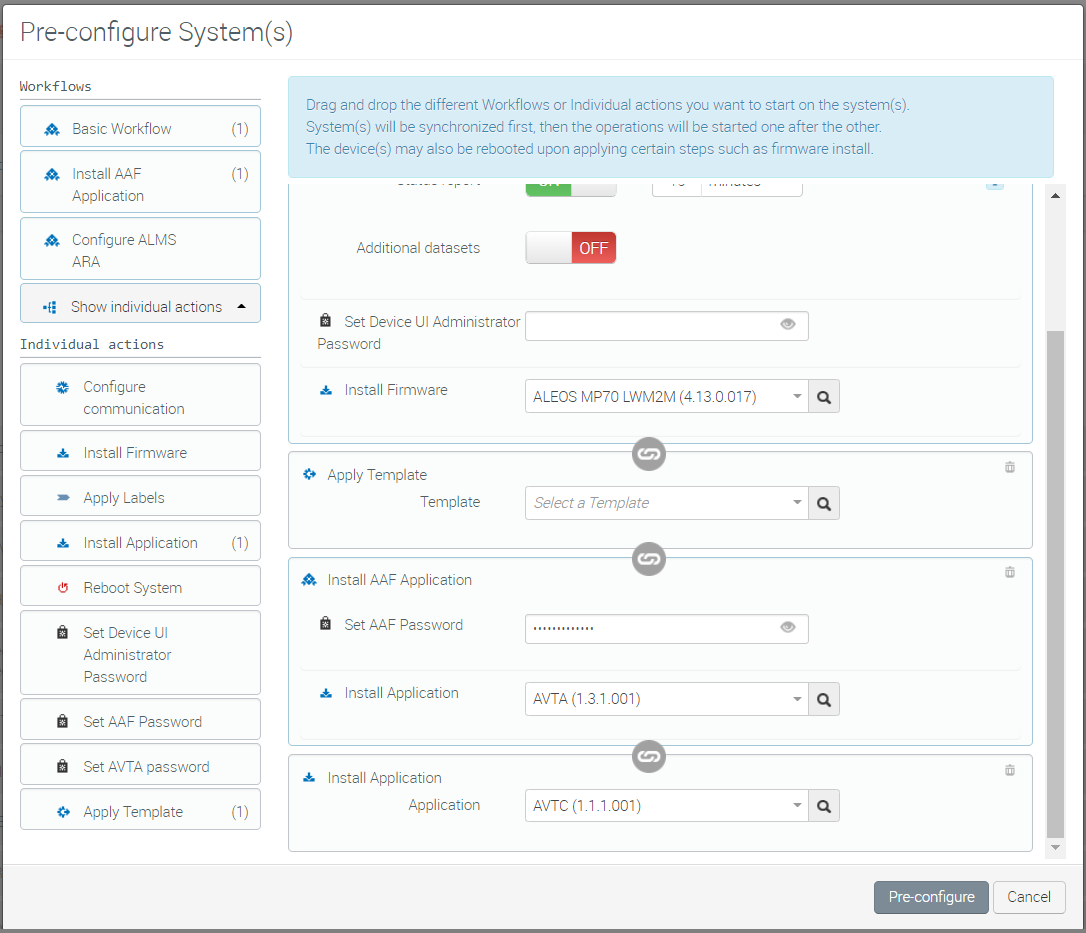Open the Install Firmware version dropdown
The image size is (1086, 933).
(666, 397)
